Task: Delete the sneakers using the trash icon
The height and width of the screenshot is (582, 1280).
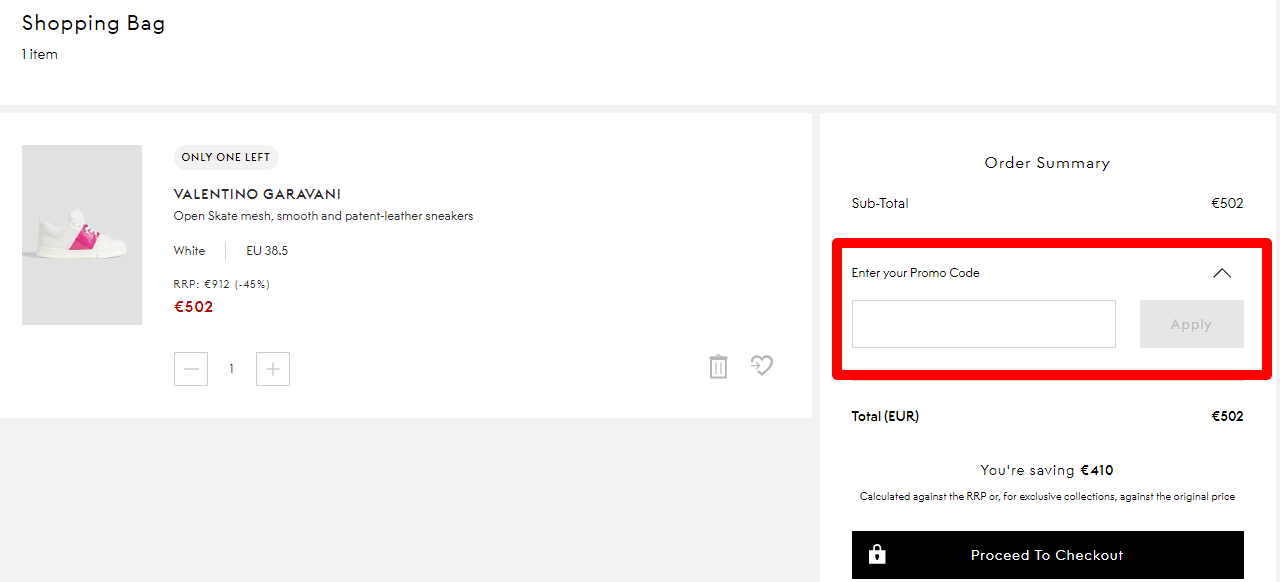Action: click(x=718, y=367)
